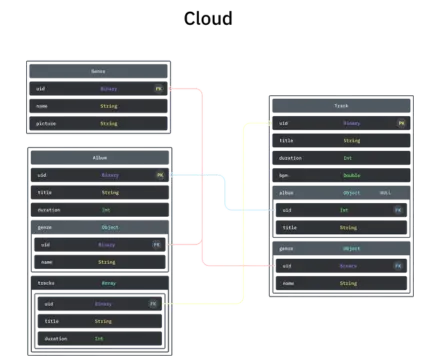Click the Binary type on Album uid row
This screenshot has width=440, height=360.
click(110, 175)
